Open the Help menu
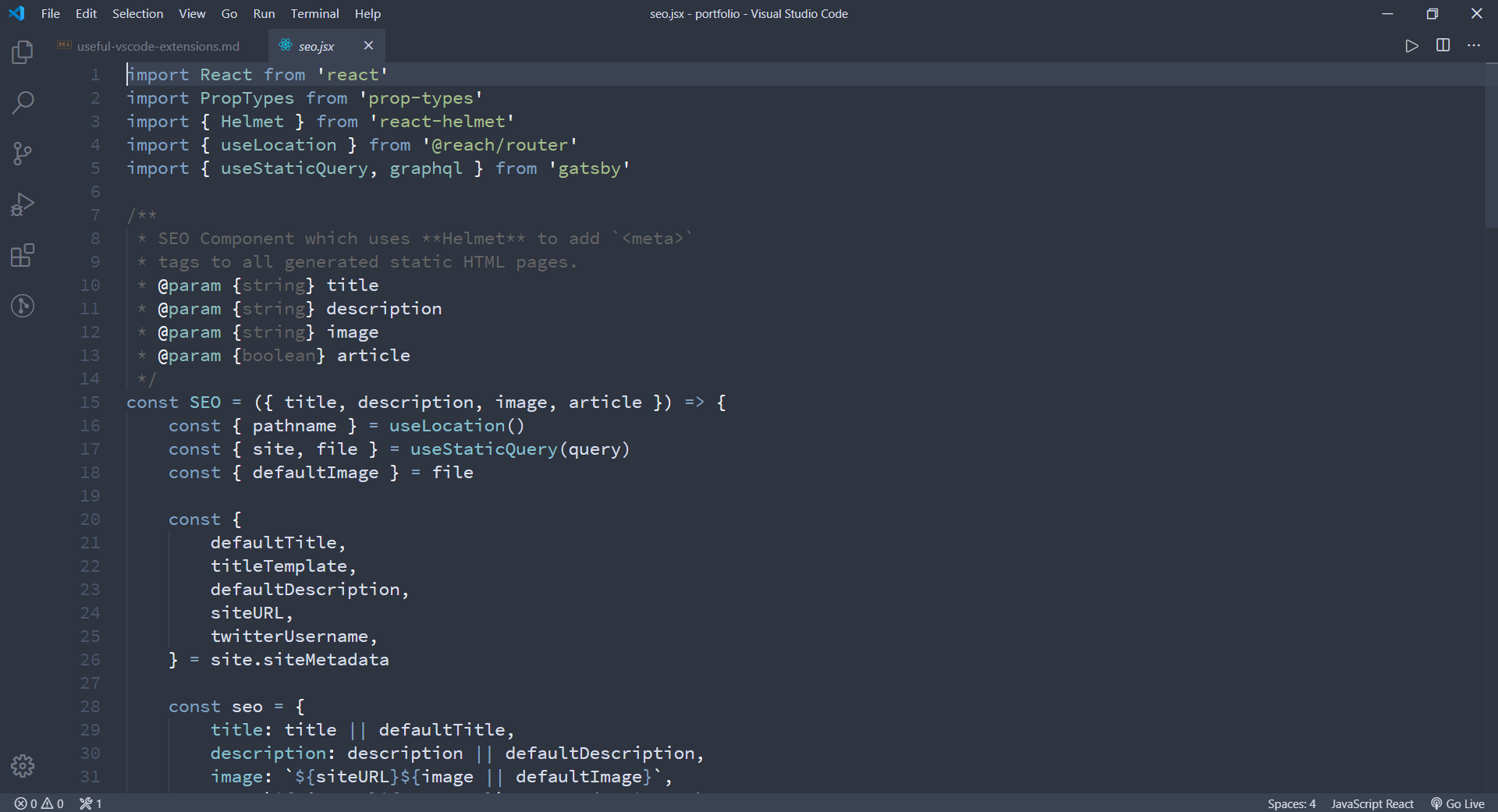1498x812 pixels. click(367, 13)
